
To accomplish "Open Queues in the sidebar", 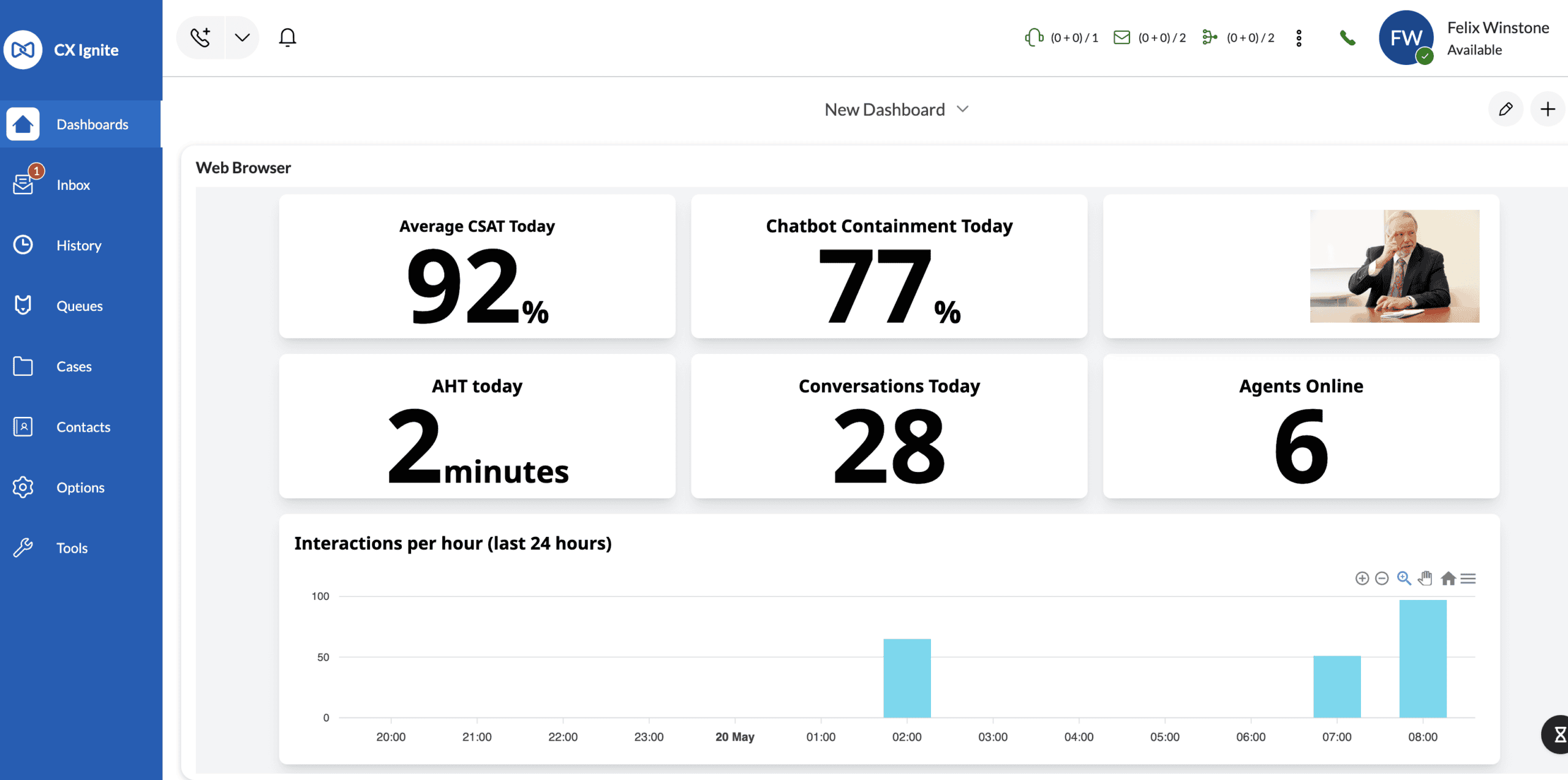I will 80,306.
